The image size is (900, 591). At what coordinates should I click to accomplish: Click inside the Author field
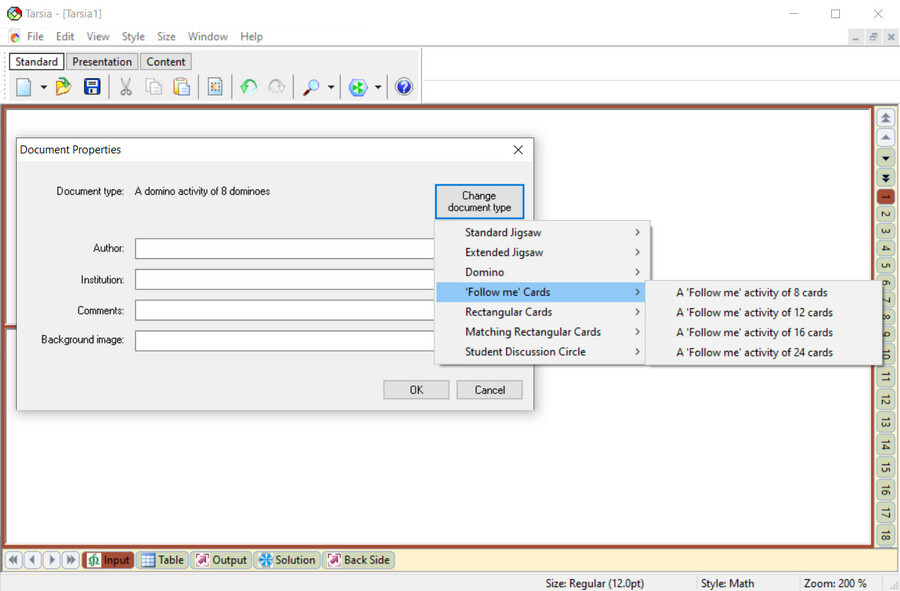[x=284, y=248]
